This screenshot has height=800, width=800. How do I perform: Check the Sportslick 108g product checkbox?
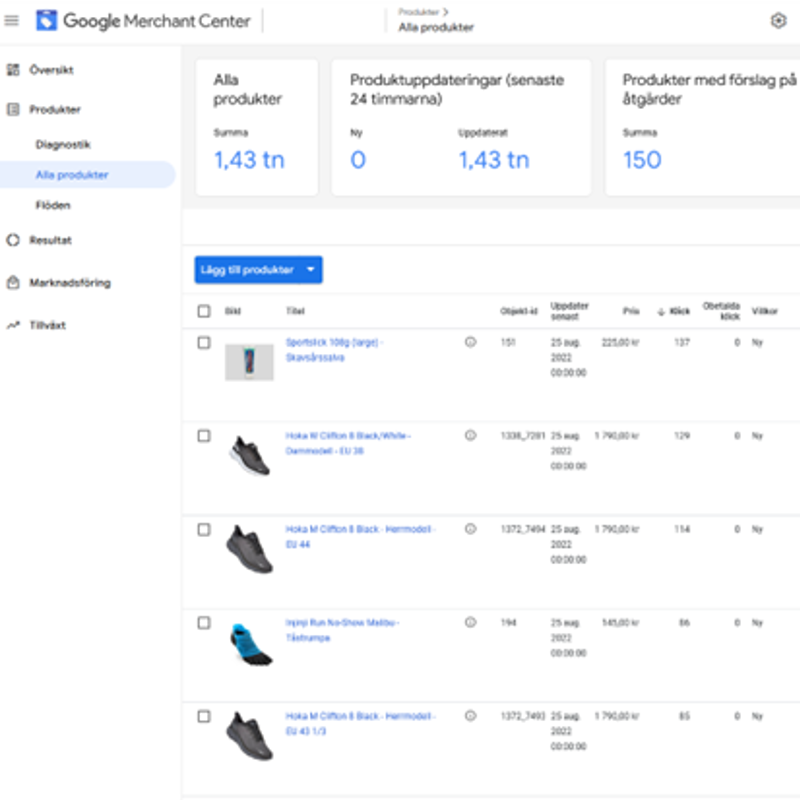204,343
